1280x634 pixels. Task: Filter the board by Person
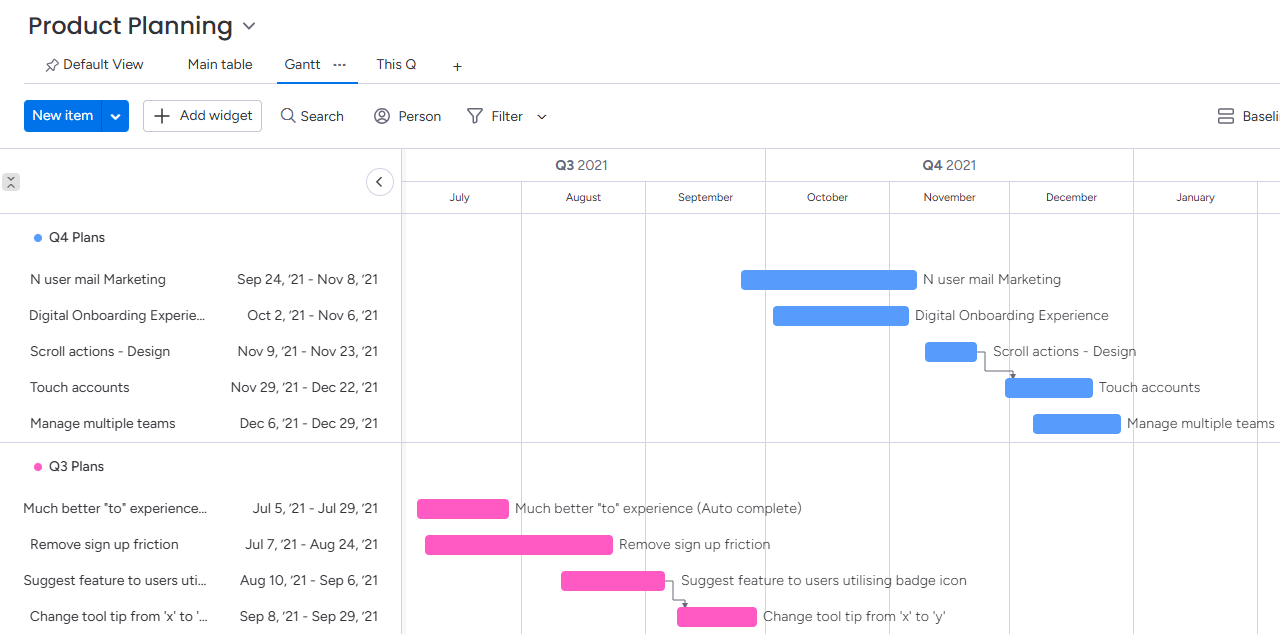407,116
